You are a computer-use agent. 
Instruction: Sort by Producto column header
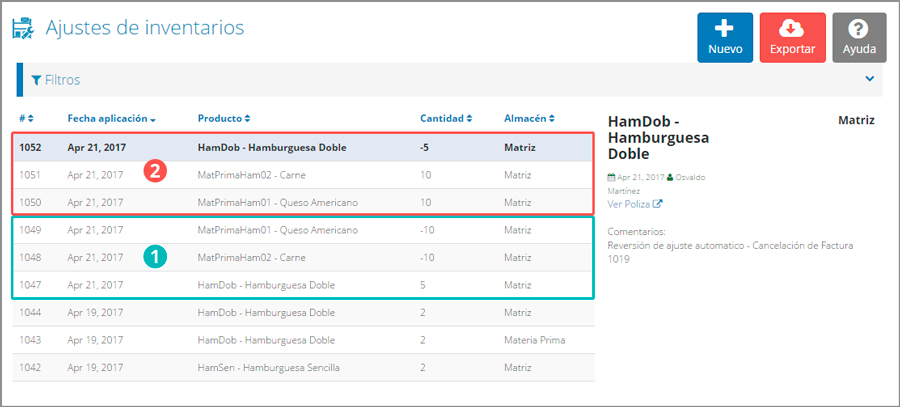pos(224,118)
